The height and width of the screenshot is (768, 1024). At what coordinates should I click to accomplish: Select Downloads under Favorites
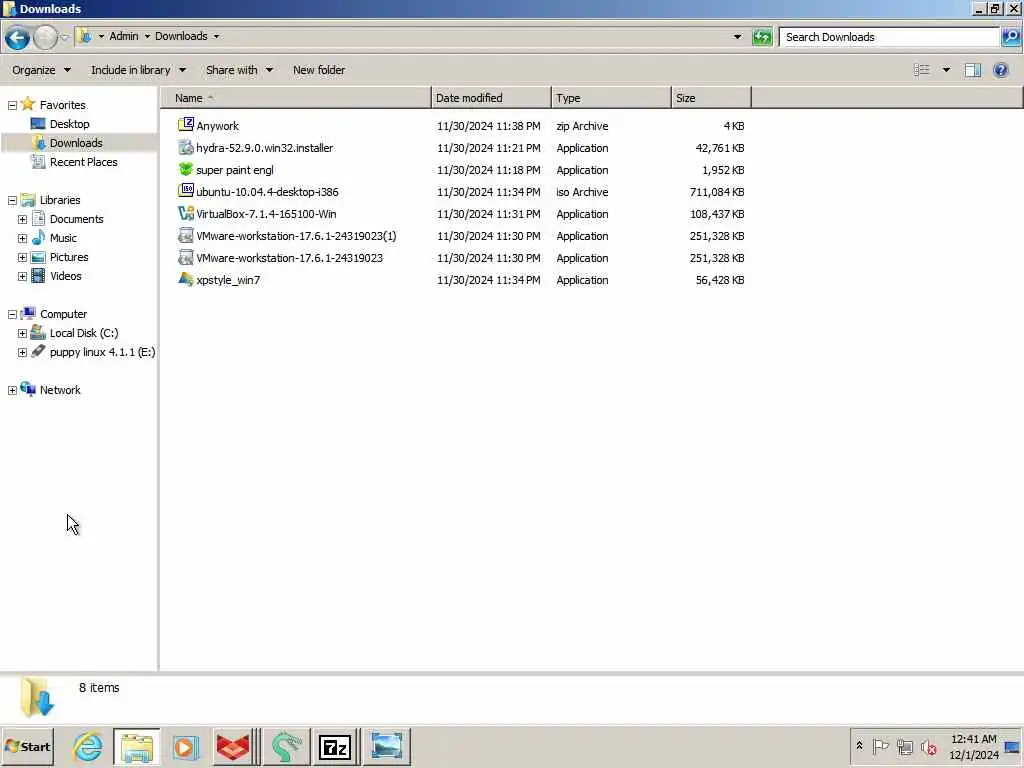(x=76, y=143)
